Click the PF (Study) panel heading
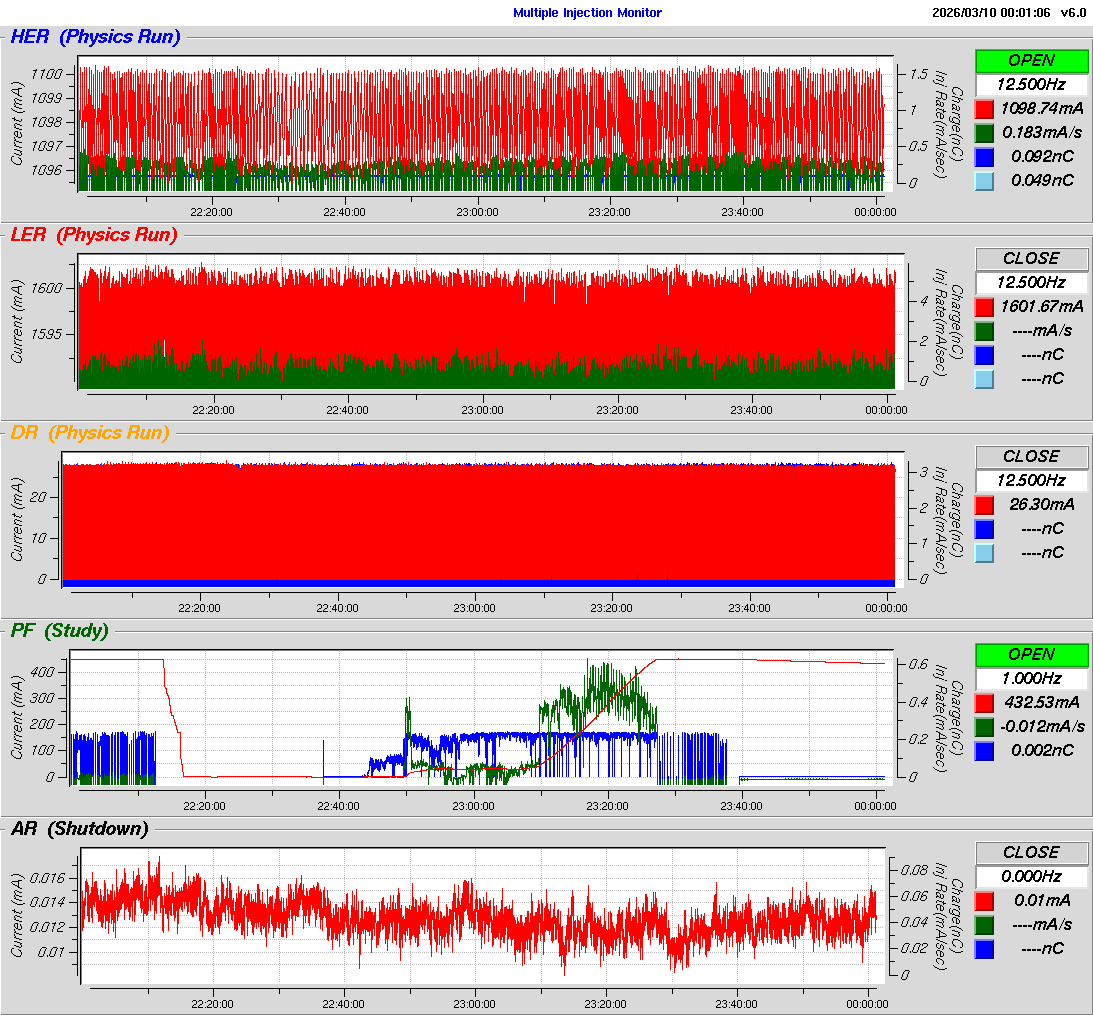The height and width of the screenshot is (1015, 1093). pyautogui.click(x=59, y=631)
